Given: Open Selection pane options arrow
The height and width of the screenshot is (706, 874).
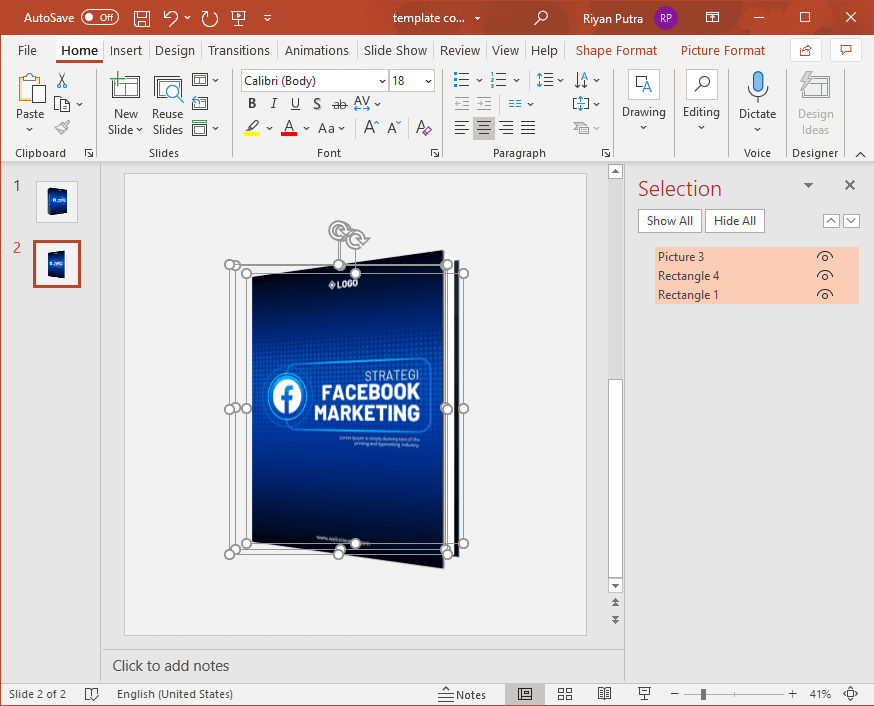Looking at the screenshot, I should pyautogui.click(x=808, y=186).
